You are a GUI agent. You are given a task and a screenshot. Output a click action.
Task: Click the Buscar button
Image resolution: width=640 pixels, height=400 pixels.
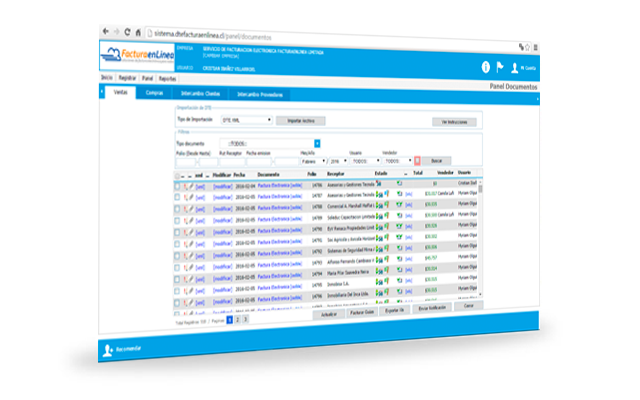pos(434,160)
